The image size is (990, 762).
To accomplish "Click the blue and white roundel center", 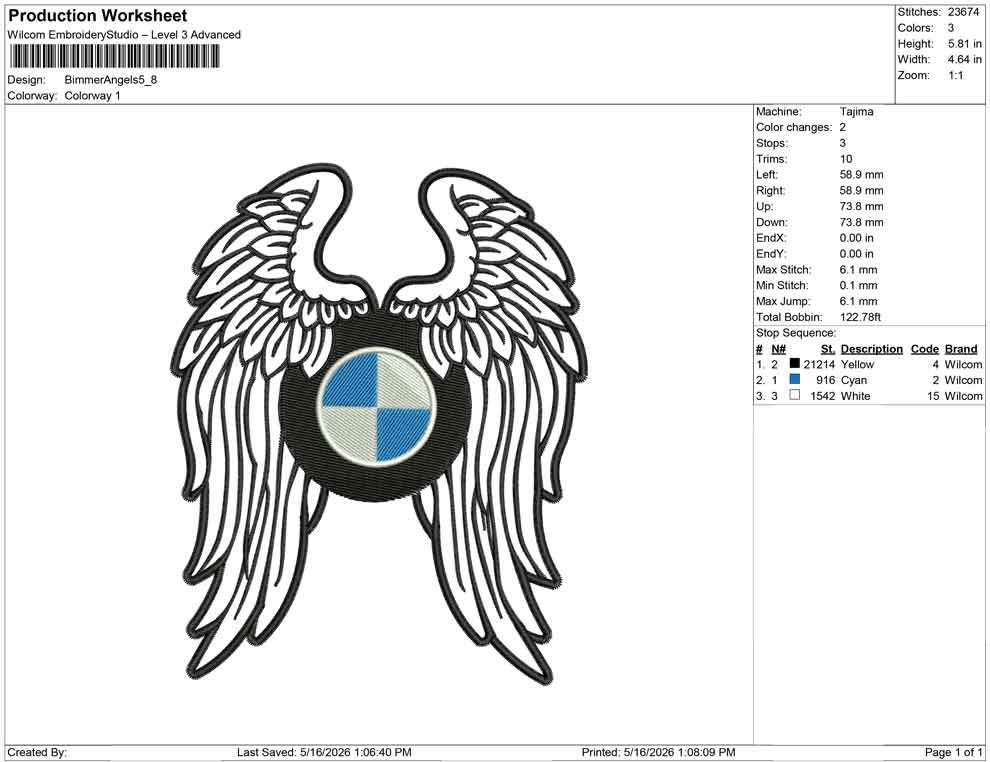I will (377, 407).
